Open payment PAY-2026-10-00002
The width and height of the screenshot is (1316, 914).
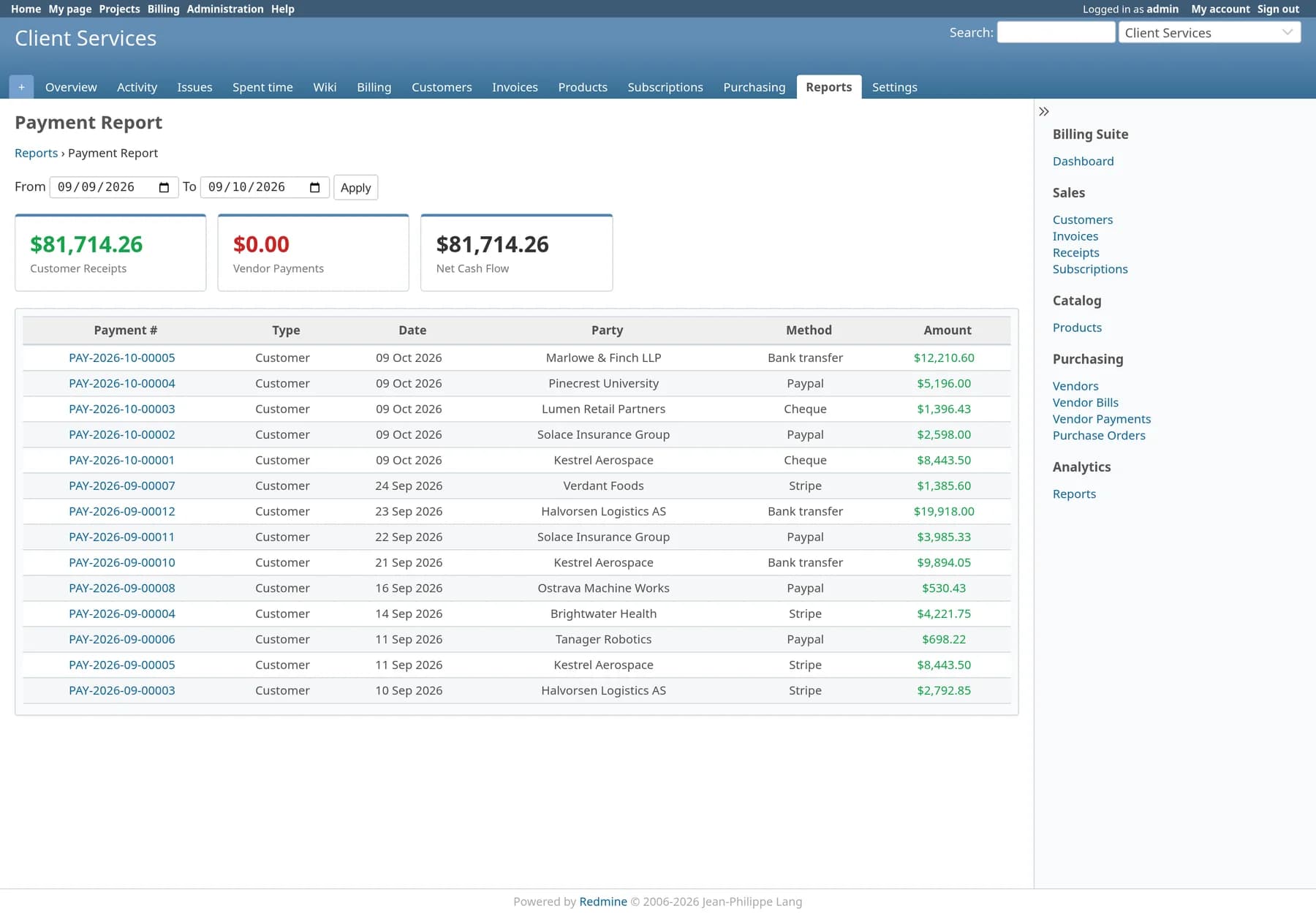[x=121, y=434]
